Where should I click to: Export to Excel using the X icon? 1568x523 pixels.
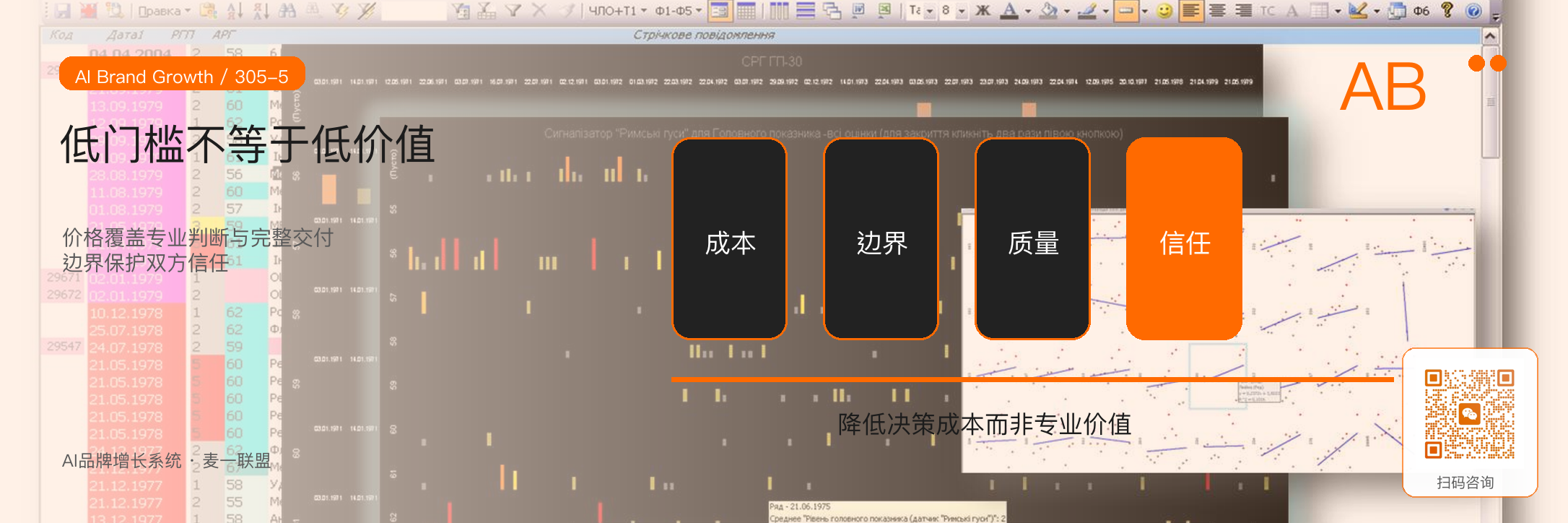[884, 11]
